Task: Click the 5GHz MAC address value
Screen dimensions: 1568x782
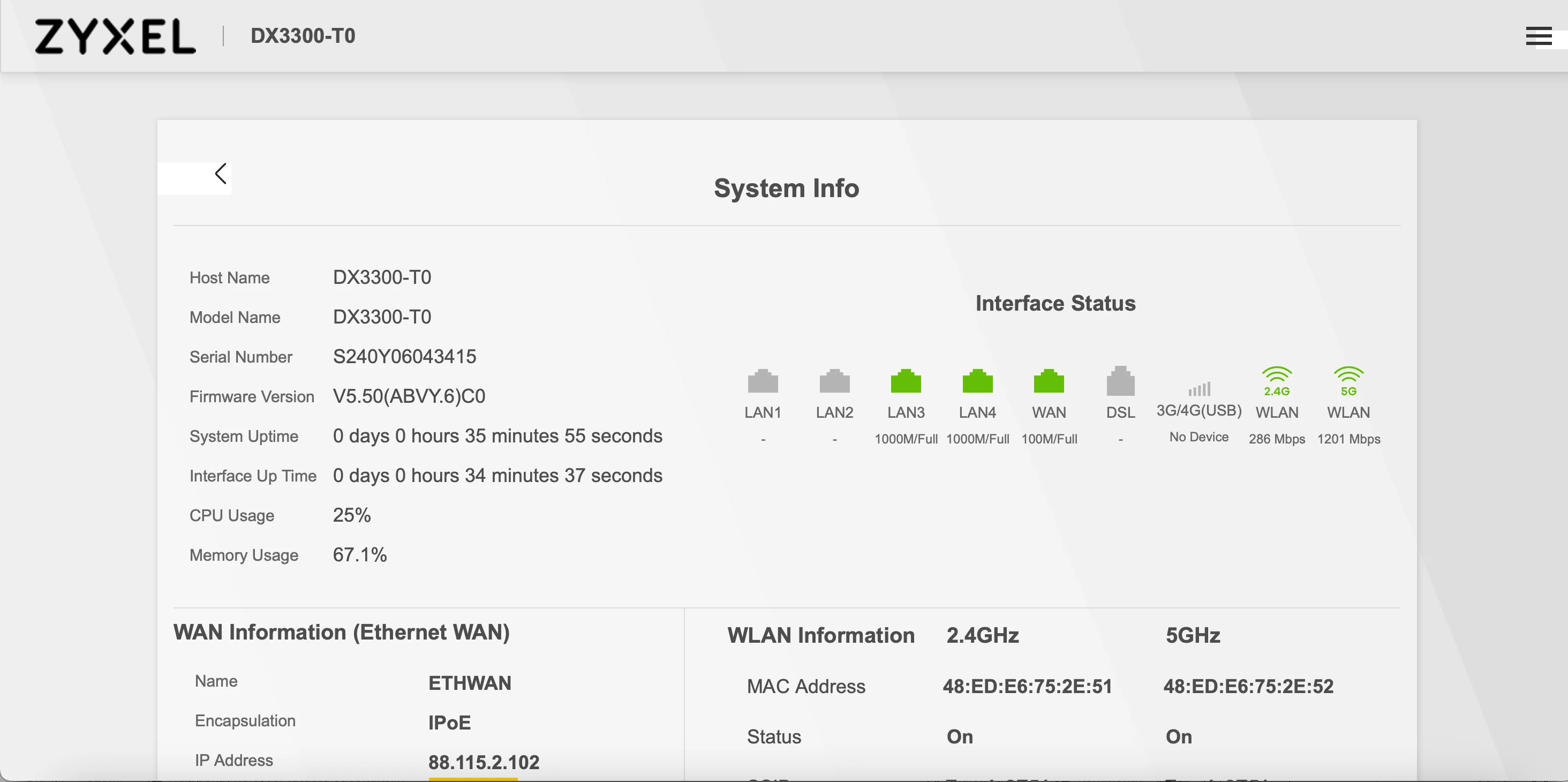Action: [x=1248, y=686]
